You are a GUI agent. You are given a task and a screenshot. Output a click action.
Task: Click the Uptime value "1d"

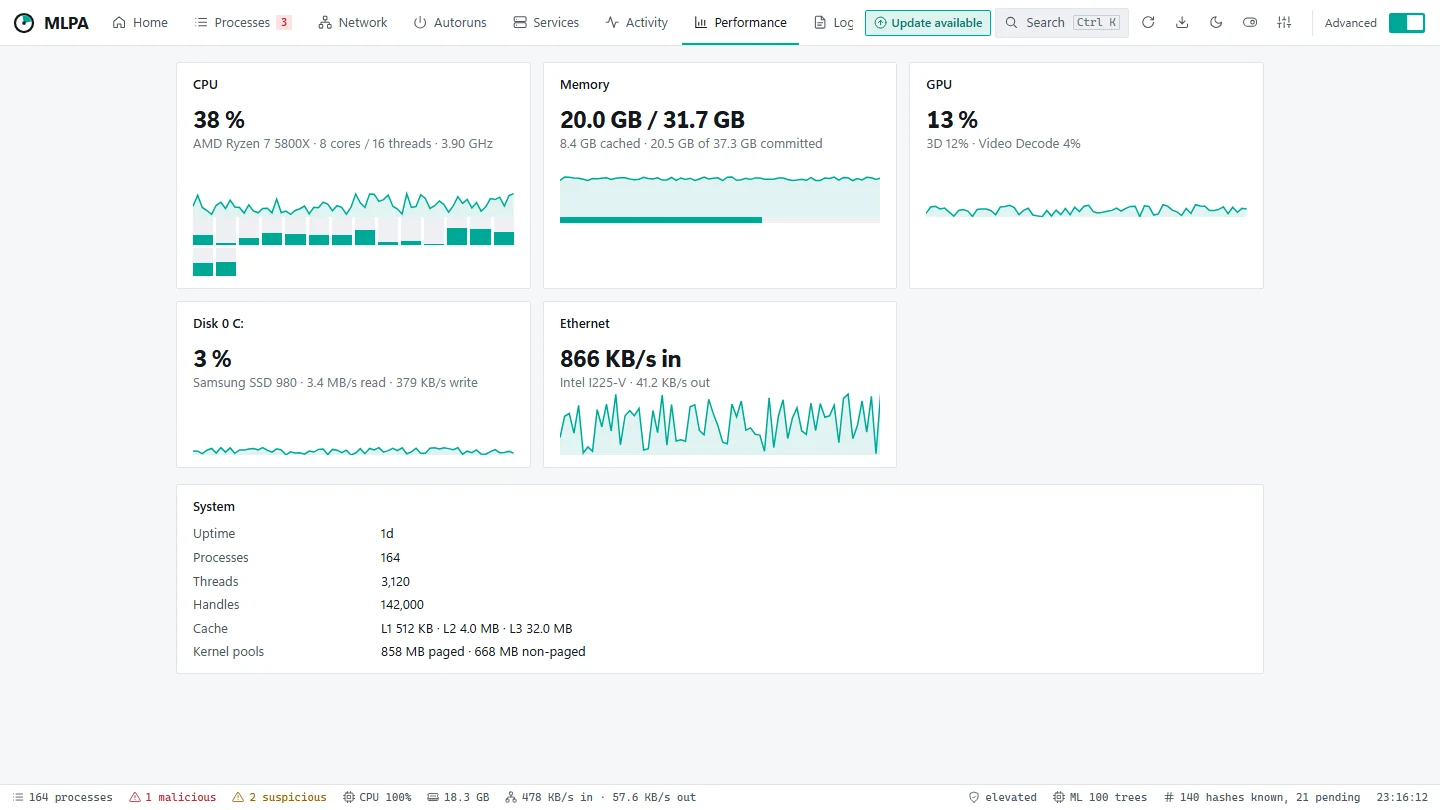387,534
